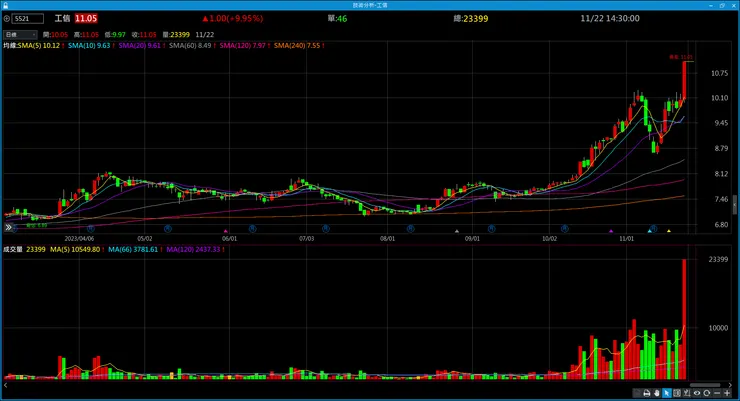The height and width of the screenshot is (401, 740).
Task: Toggle the eye visibility icon
Action: 697,393
